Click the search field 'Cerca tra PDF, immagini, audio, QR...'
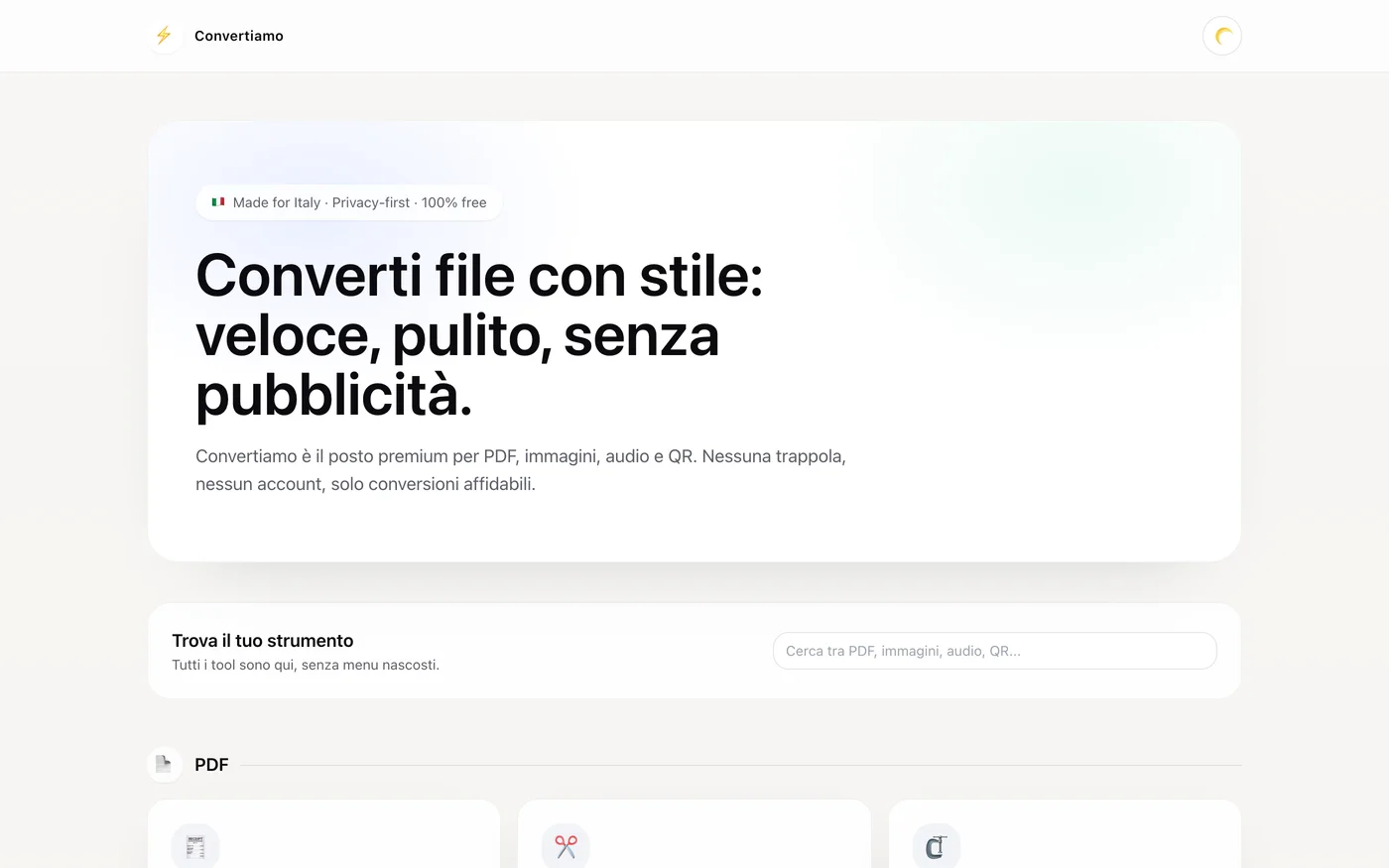Image resolution: width=1389 pixels, height=868 pixels. 994,651
